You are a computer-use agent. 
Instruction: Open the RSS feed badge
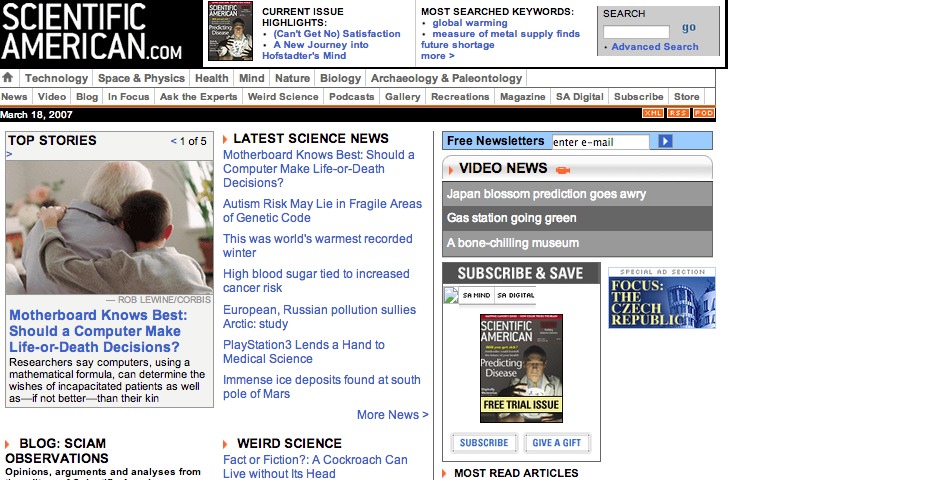pos(679,113)
